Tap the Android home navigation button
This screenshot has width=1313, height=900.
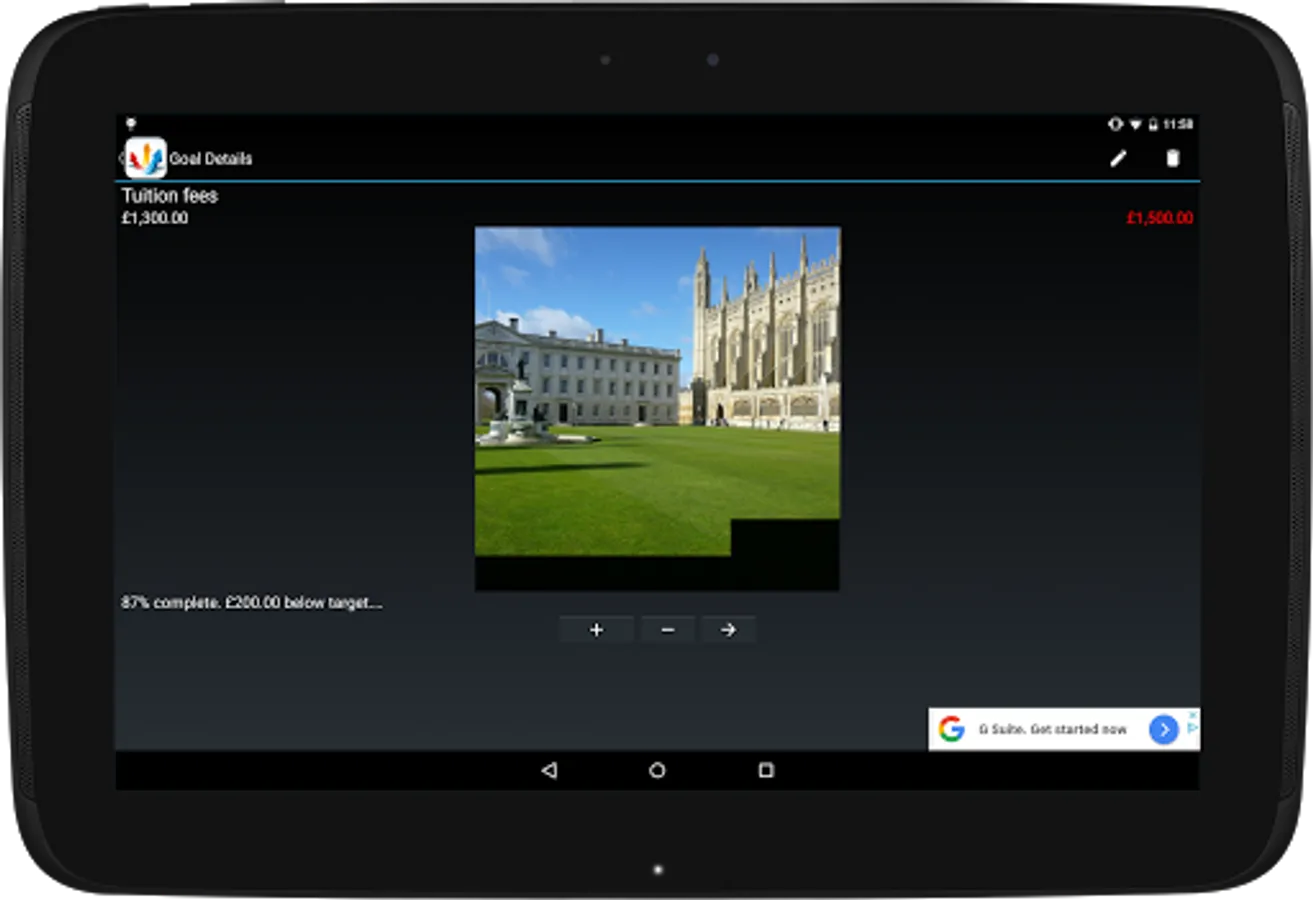657,770
